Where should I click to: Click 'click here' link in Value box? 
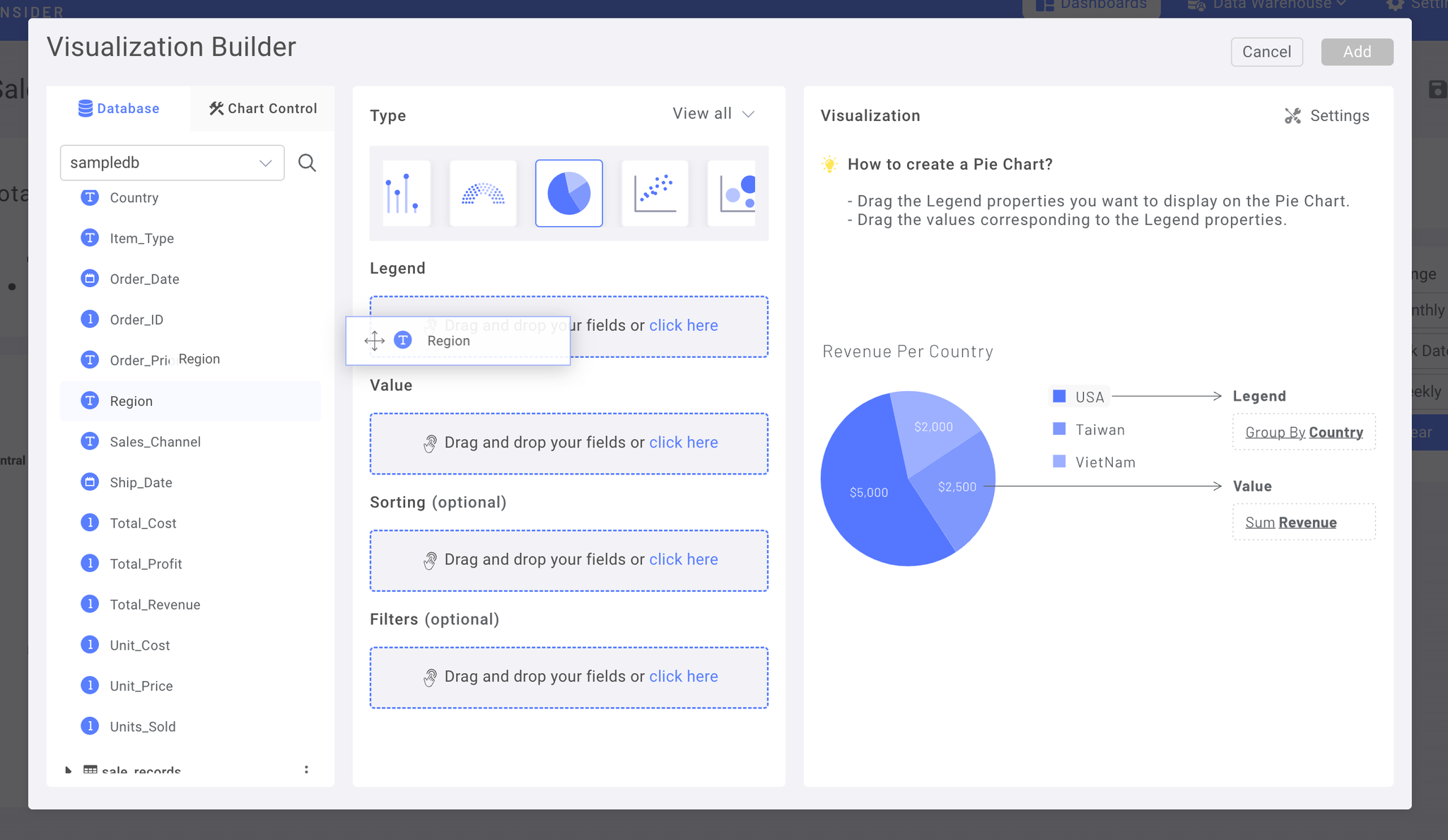pyautogui.click(x=683, y=443)
